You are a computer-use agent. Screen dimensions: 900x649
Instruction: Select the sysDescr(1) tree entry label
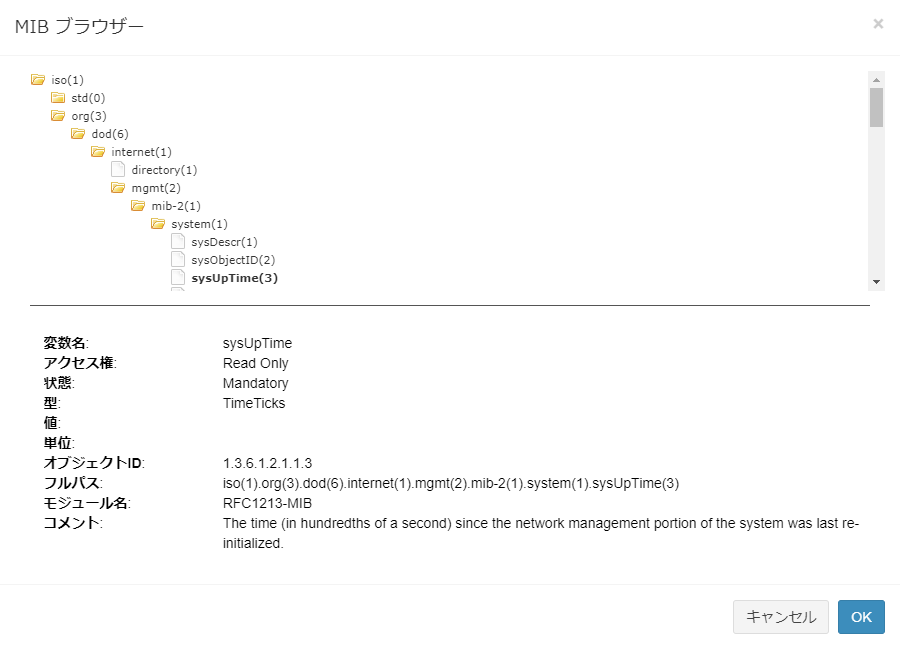click(x=224, y=242)
